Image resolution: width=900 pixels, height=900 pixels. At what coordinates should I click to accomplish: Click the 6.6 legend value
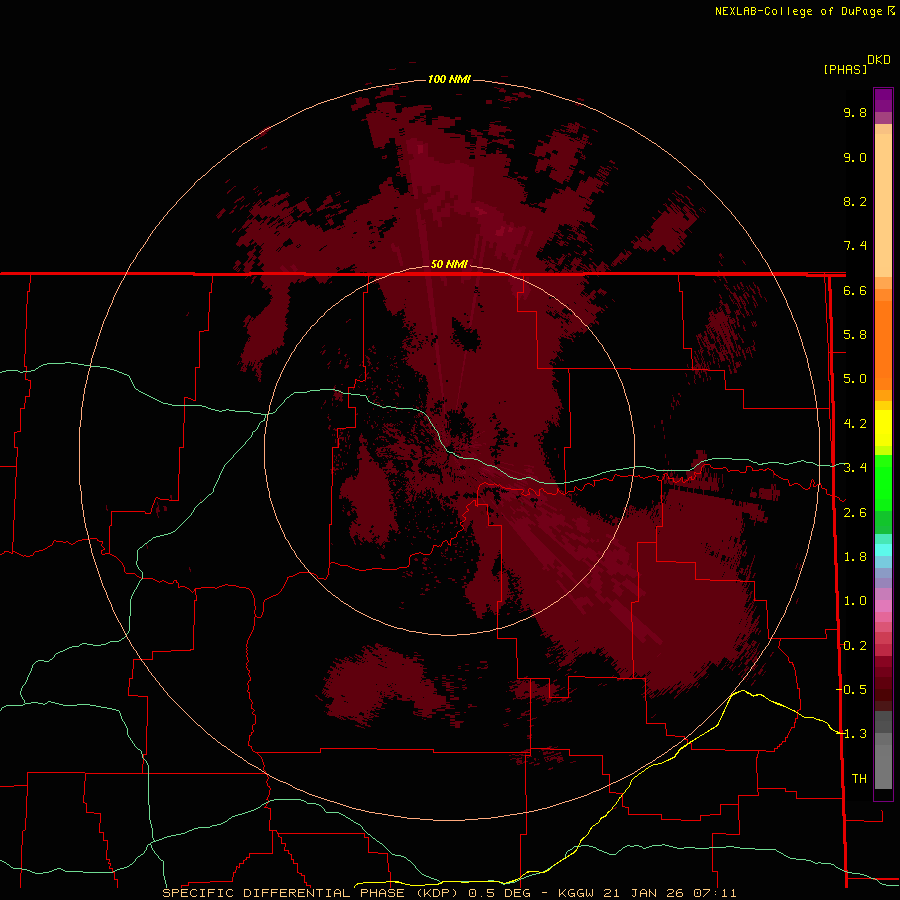tap(855, 291)
